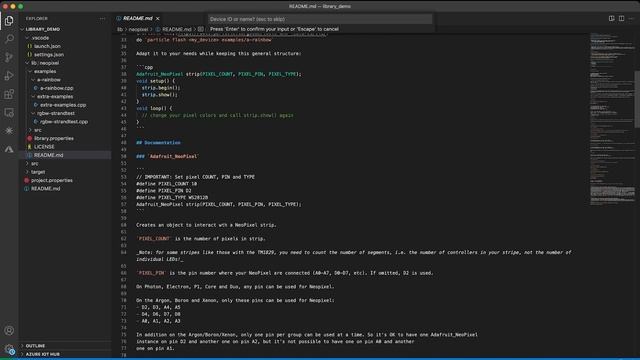
Task: Close the README.md editor tab
Action: [158, 18]
